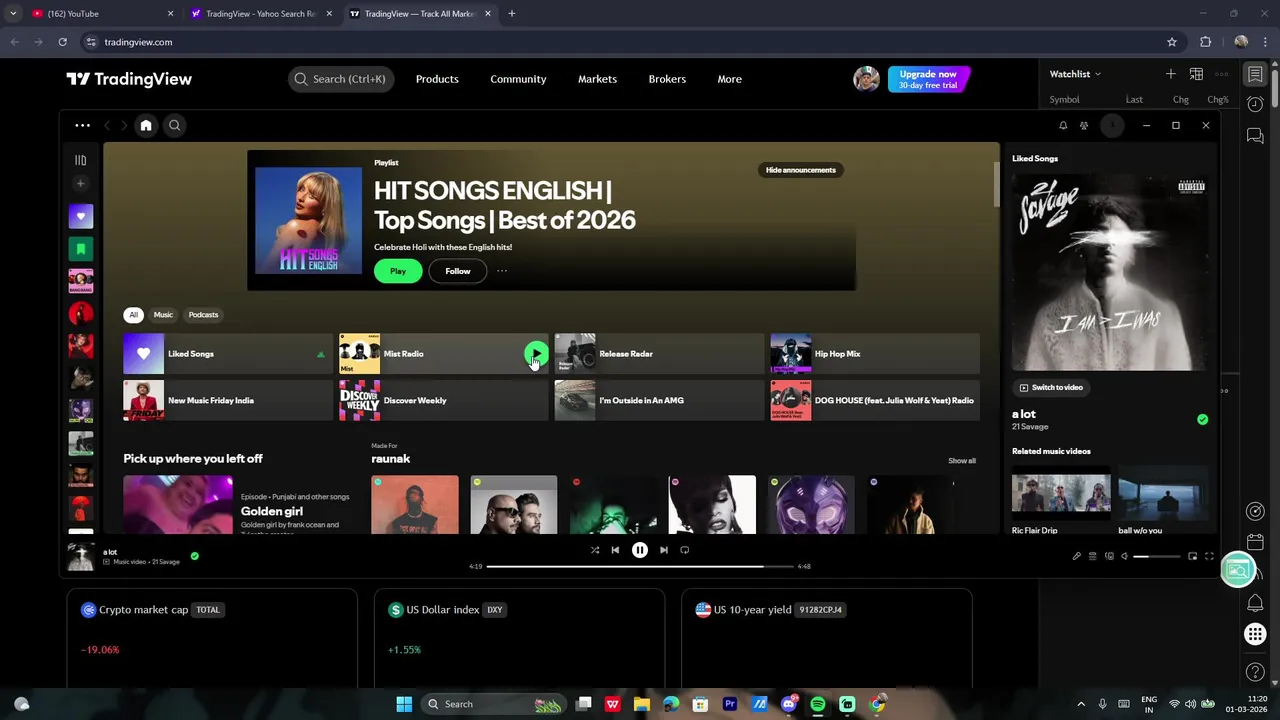
Task: Open Spotify from the Windows taskbar
Action: 818,704
